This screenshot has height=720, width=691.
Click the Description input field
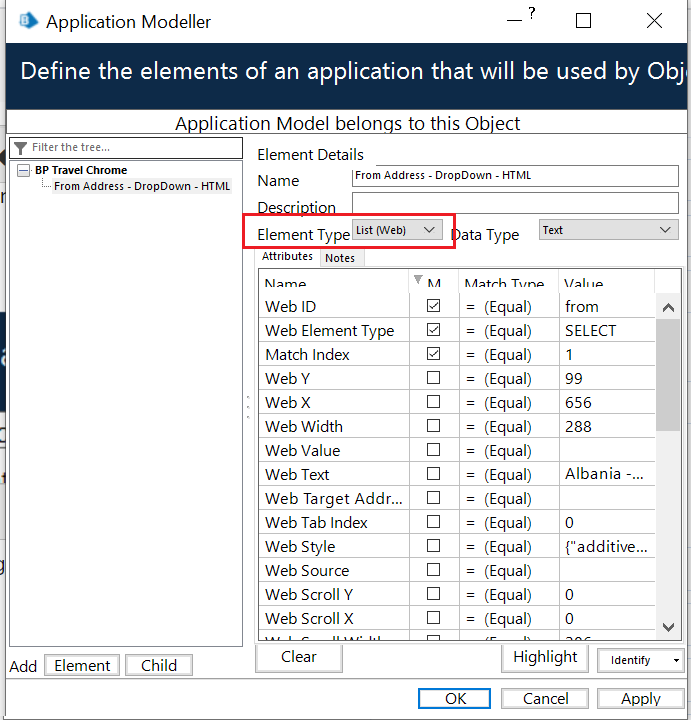(515, 203)
